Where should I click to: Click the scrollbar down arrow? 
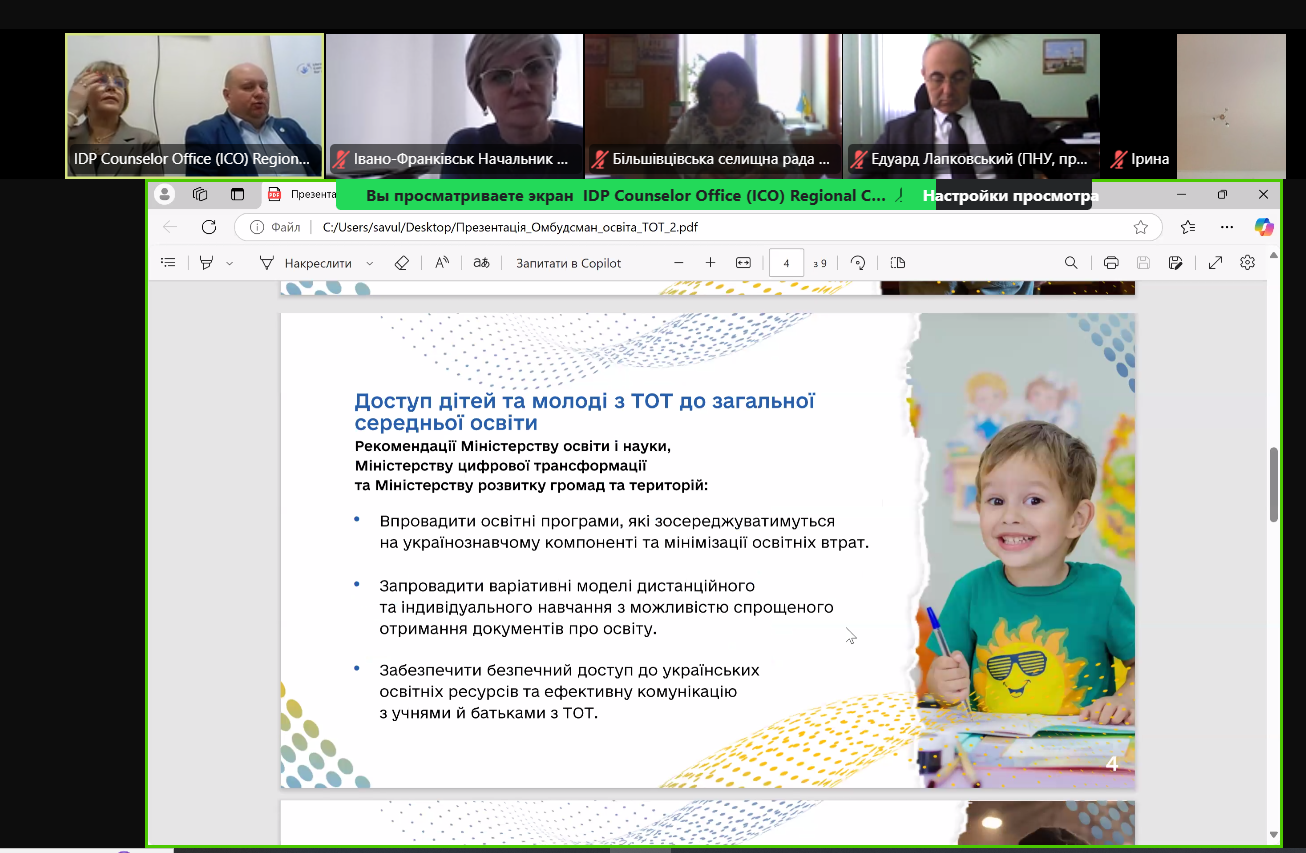[x=1273, y=835]
